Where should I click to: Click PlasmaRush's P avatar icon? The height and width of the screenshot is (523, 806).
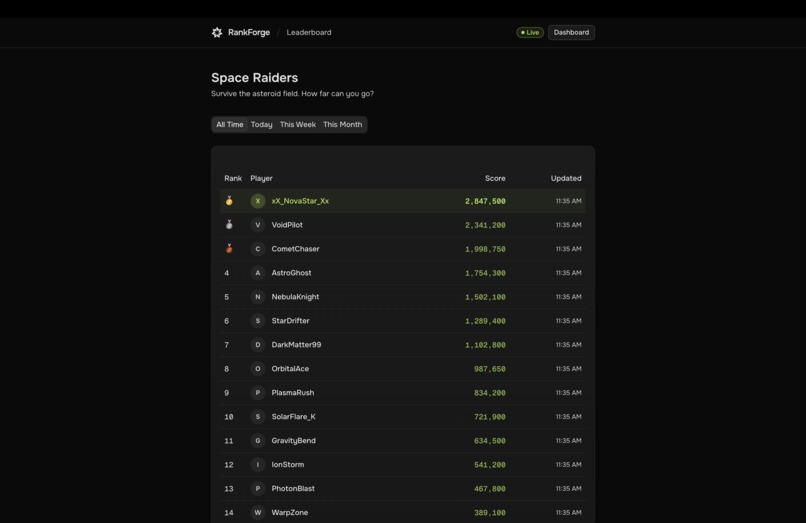tap(258, 393)
